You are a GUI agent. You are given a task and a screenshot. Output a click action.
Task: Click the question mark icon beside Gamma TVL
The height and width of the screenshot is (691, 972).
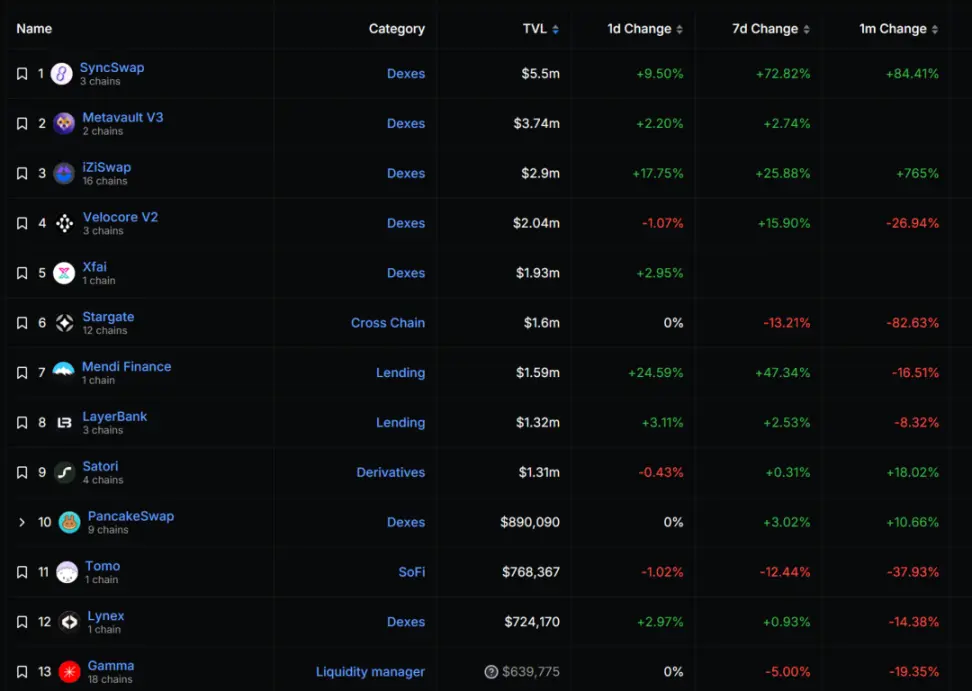tap(491, 672)
